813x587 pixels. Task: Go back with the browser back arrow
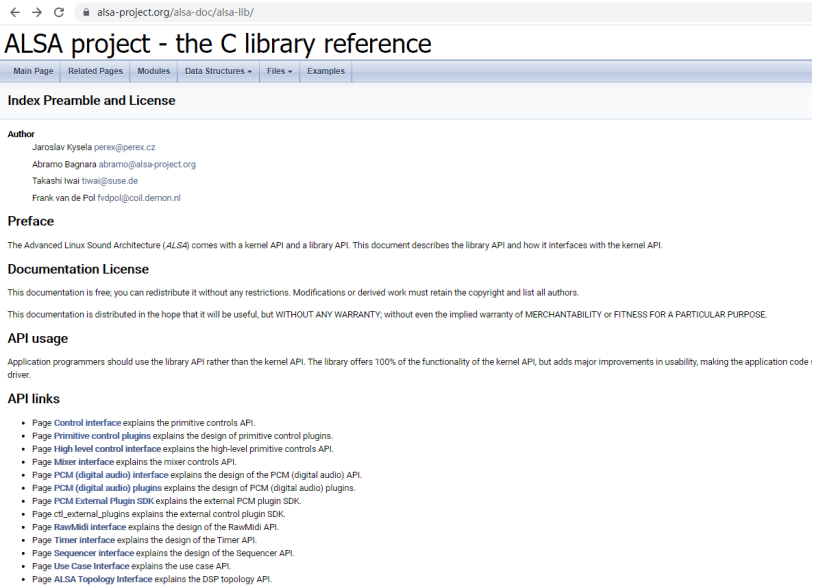(15, 12)
